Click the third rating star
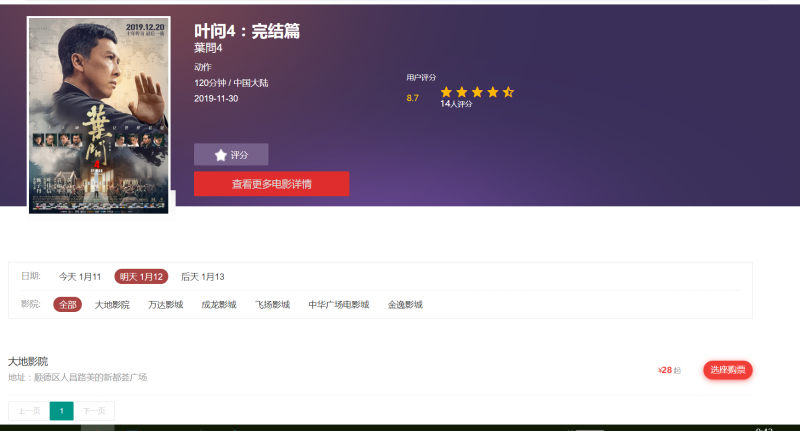 pos(477,92)
